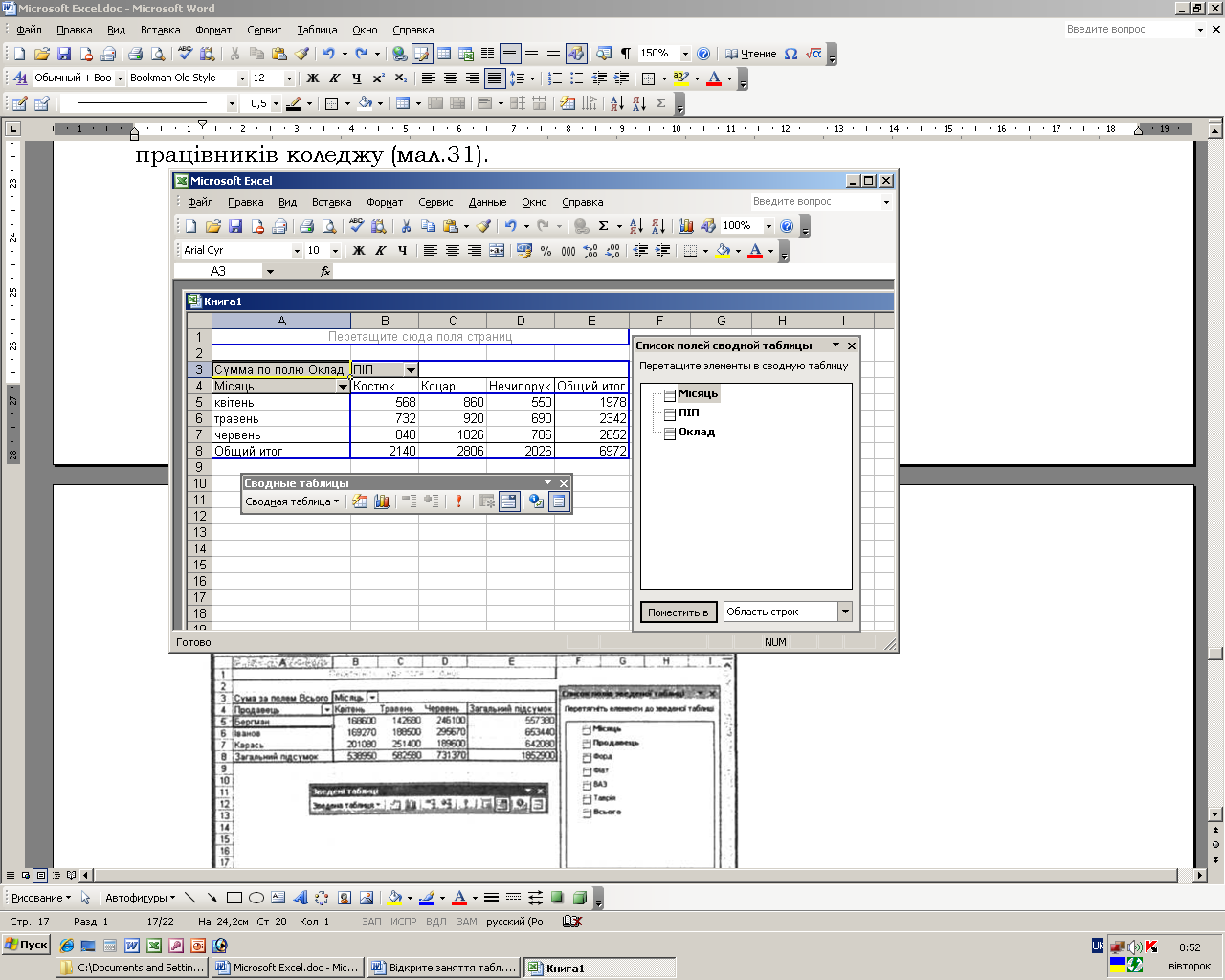
Task: Expand the Рисование drawing menu
Action: click(41, 898)
